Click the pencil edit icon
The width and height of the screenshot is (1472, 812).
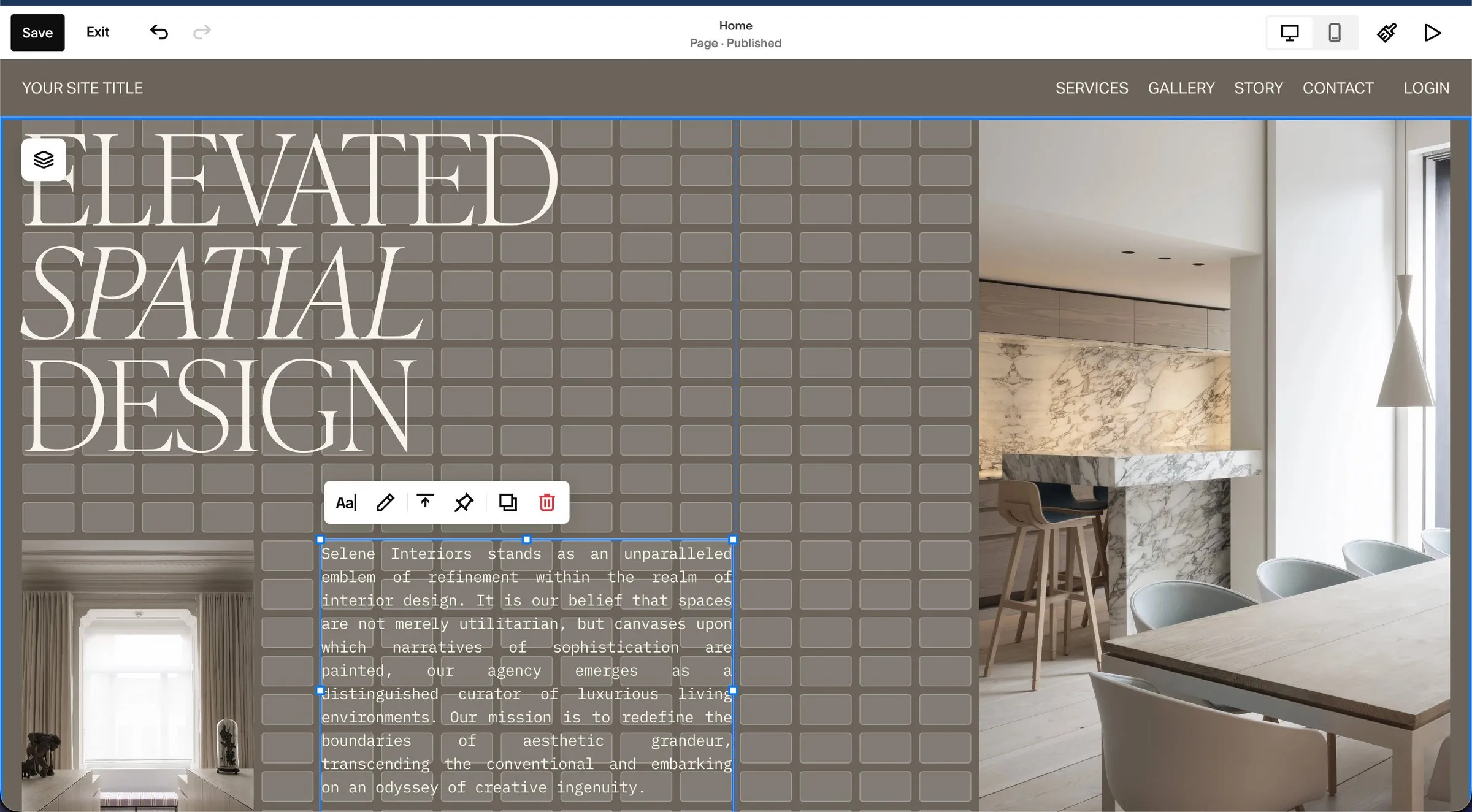(x=385, y=503)
